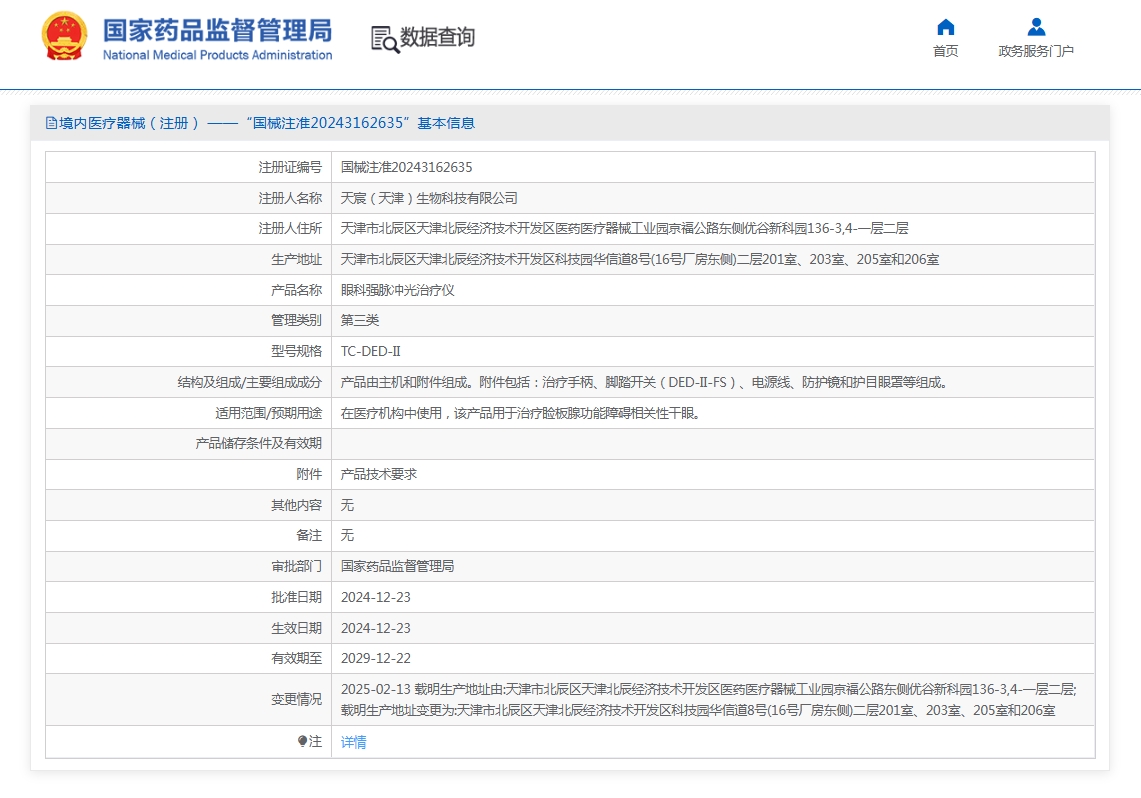Click expiry date 2029-12-22

pos(375,658)
